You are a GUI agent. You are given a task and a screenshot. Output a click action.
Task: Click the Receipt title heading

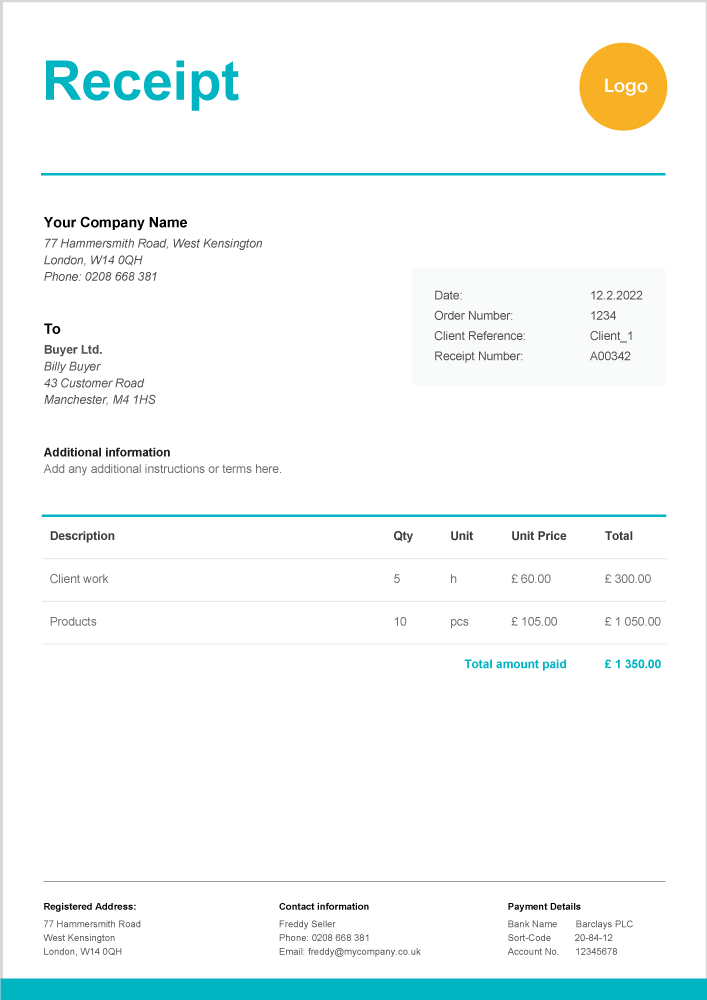[141, 82]
